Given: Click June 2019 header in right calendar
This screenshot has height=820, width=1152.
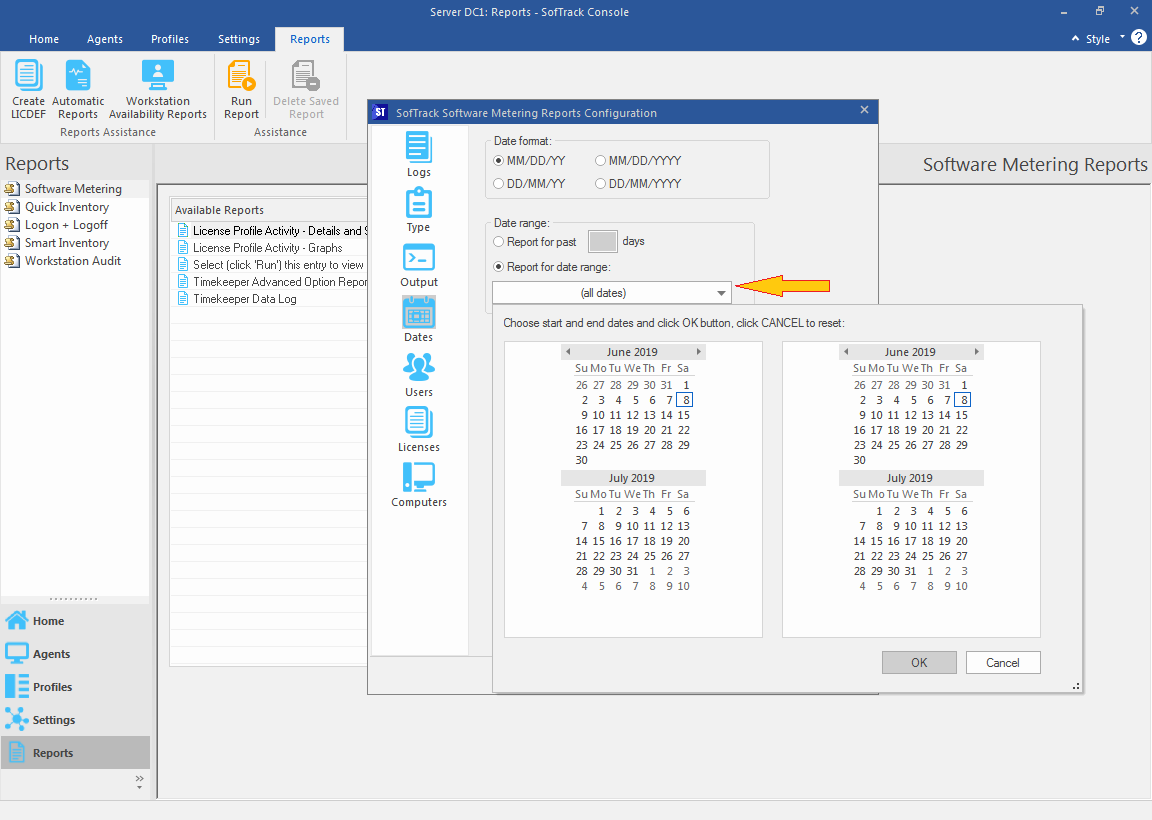Looking at the screenshot, I should click(x=910, y=352).
